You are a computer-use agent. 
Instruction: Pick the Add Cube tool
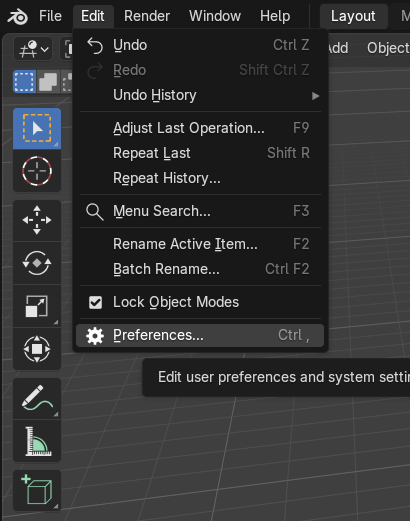click(x=37, y=490)
